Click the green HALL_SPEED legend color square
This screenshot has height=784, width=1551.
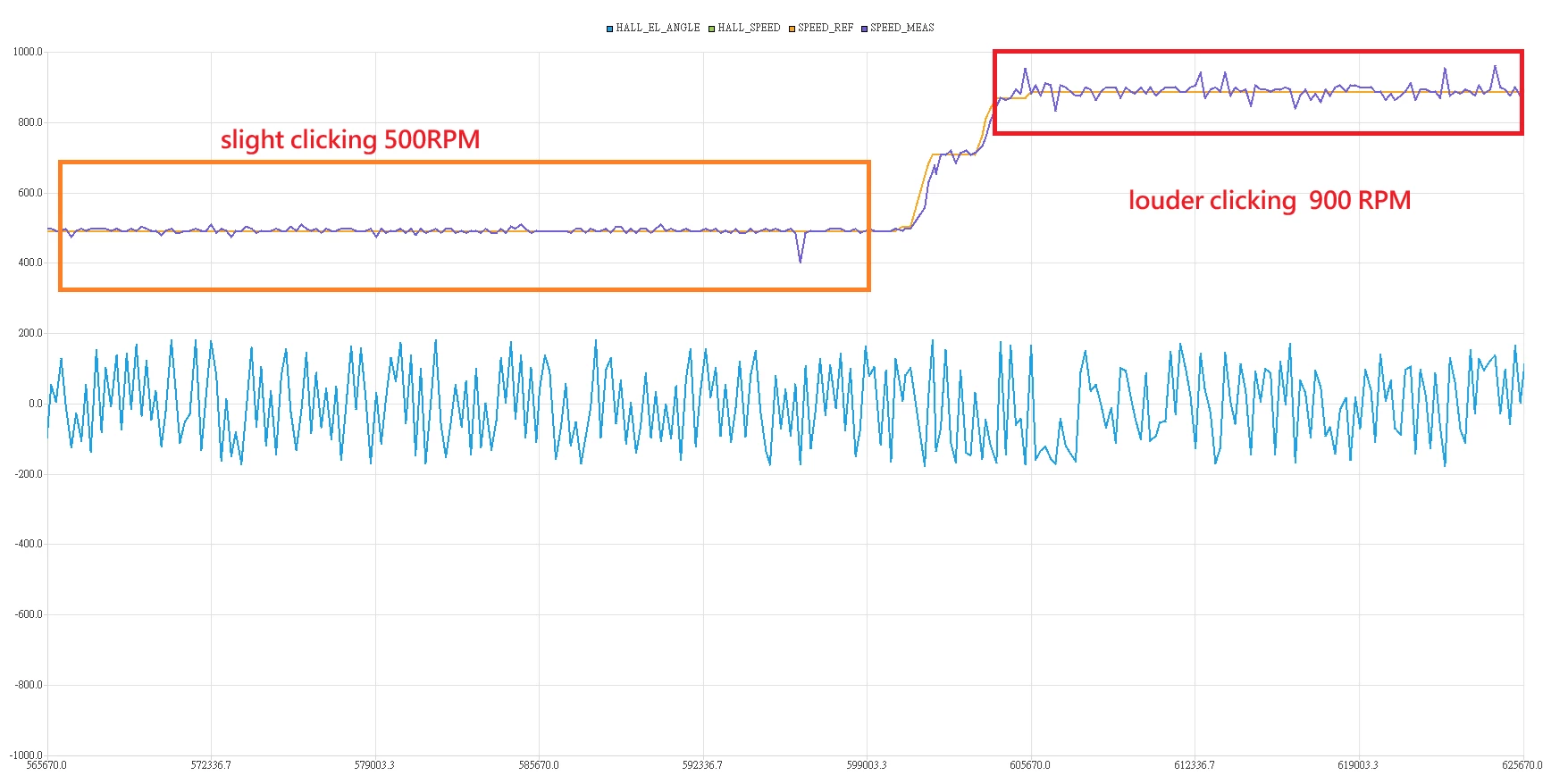pyautogui.click(x=711, y=29)
